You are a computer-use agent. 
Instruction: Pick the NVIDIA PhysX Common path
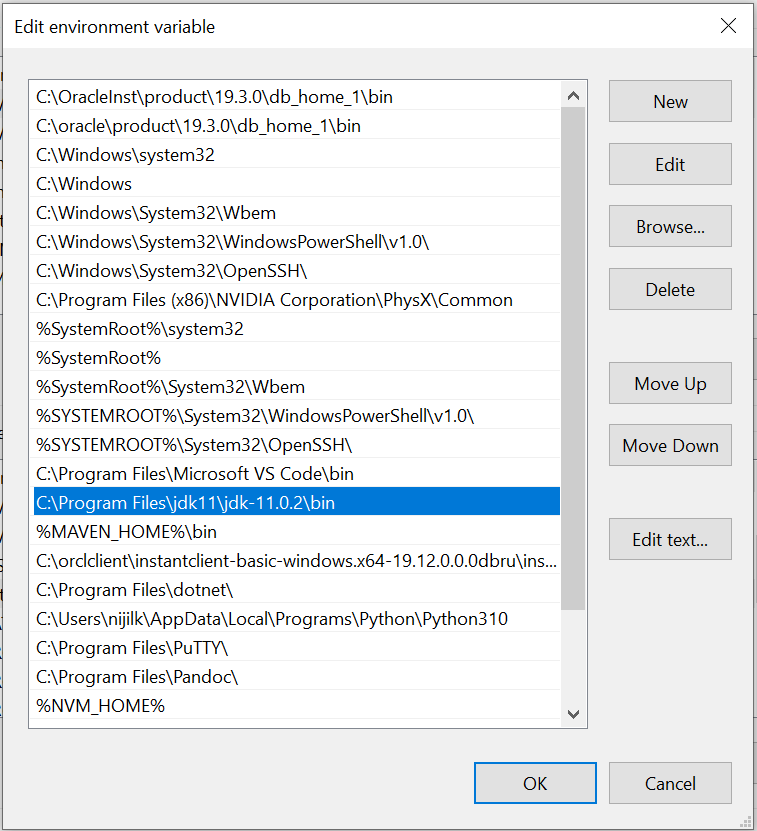click(x=274, y=300)
